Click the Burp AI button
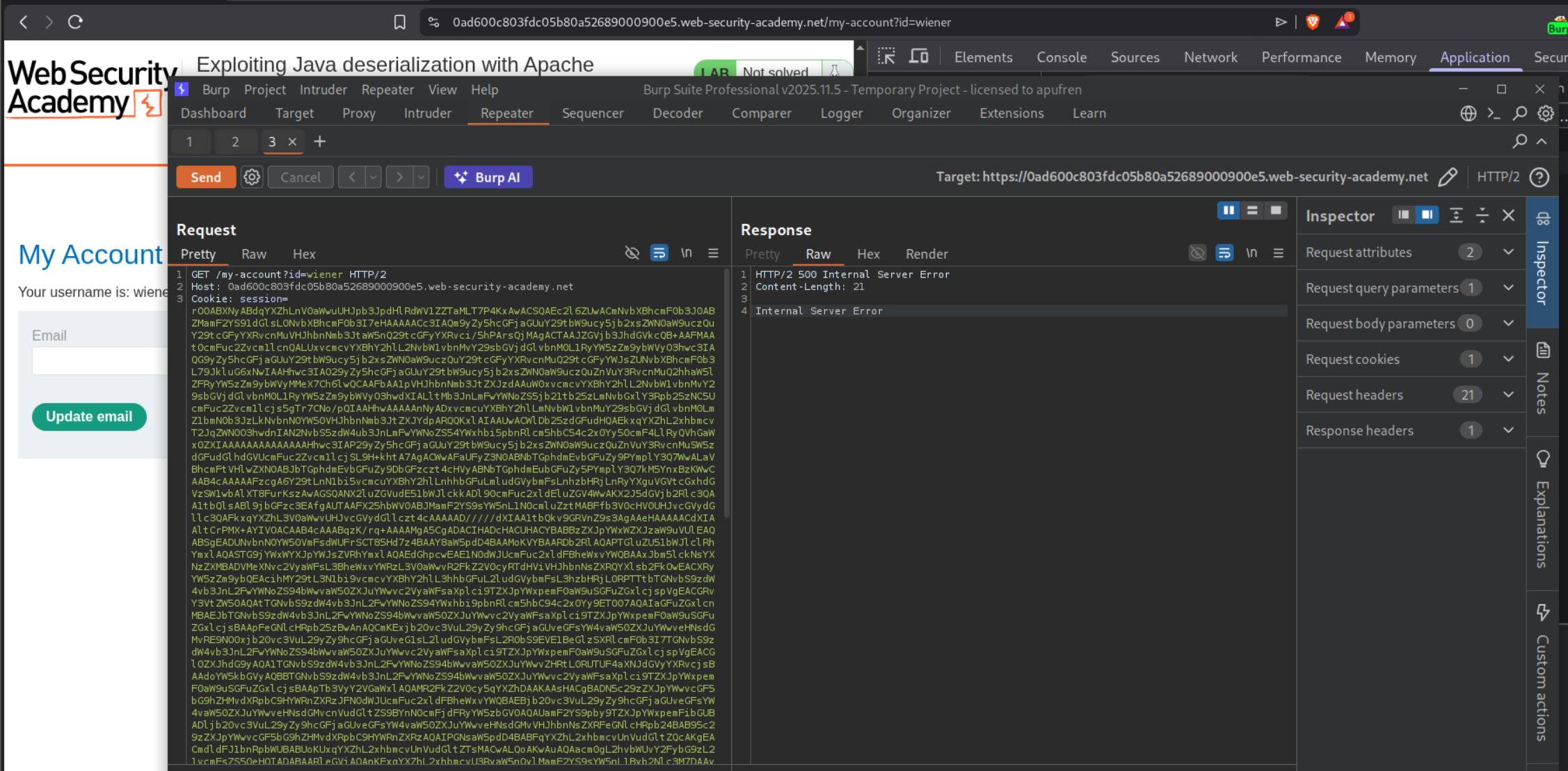The image size is (1568, 771). (x=488, y=177)
